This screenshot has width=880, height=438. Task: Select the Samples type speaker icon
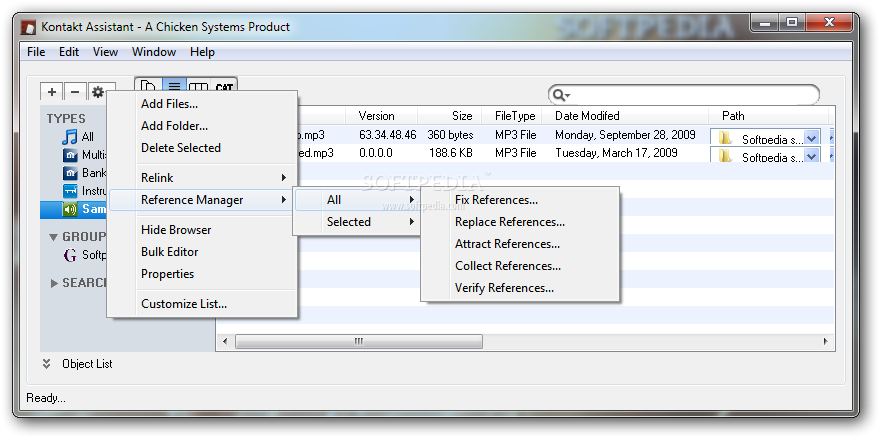point(70,209)
